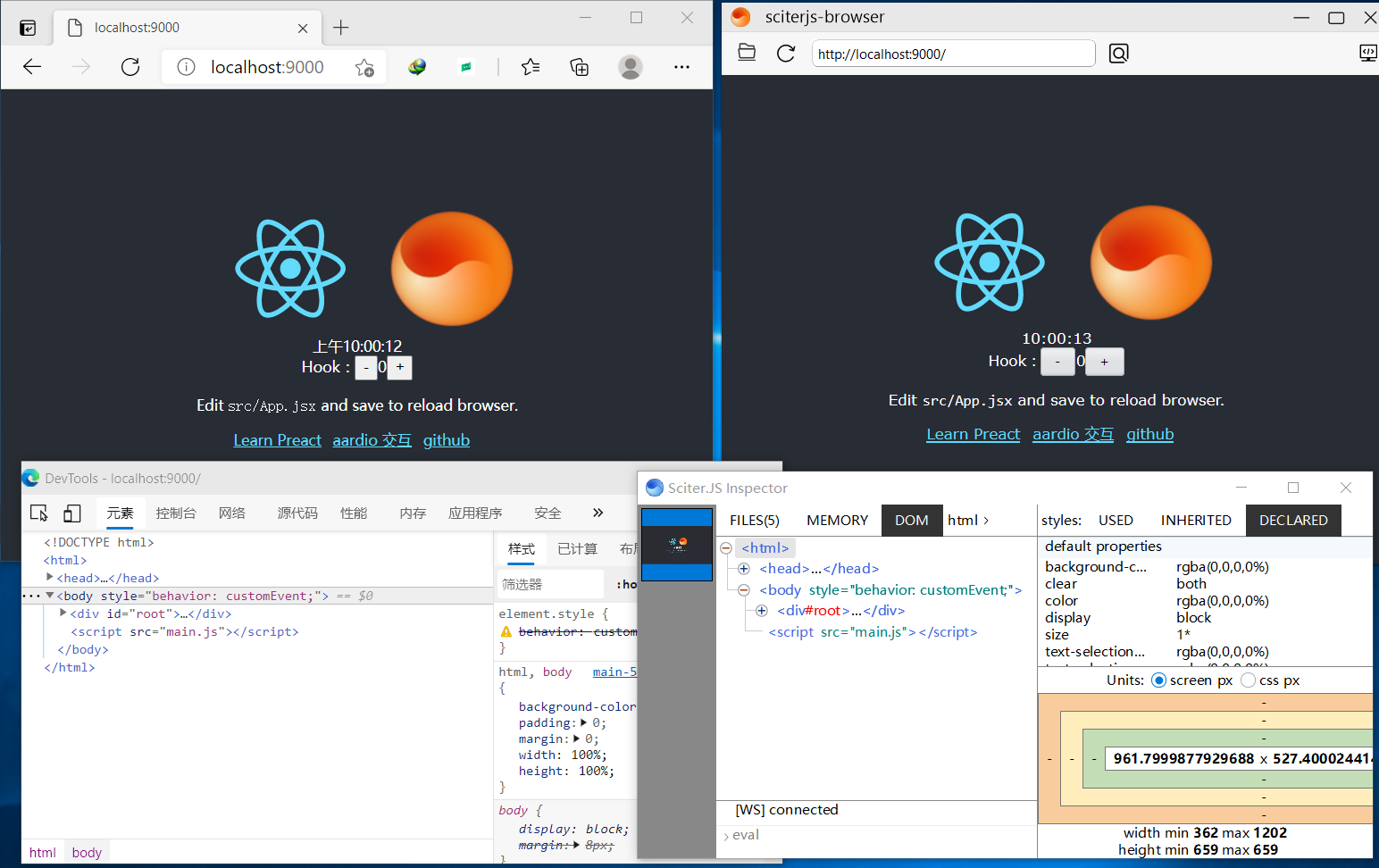
Task: Open a new tab in Edge
Action: 340,28
